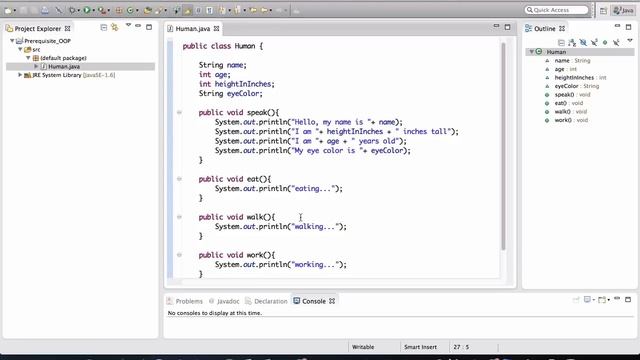Click Smart Insert status bar entry
Viewport: 640px width, 360px height.
420,347
